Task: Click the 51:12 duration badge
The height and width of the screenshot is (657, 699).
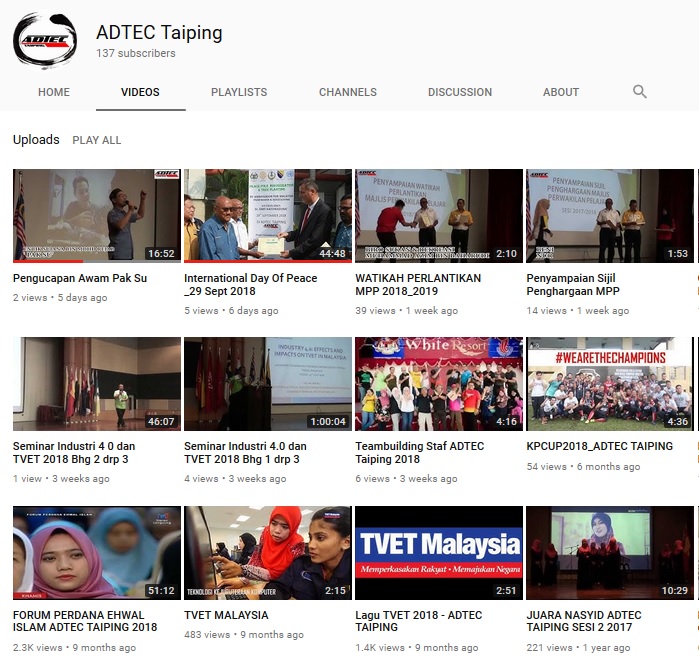Action: [161, 590]
